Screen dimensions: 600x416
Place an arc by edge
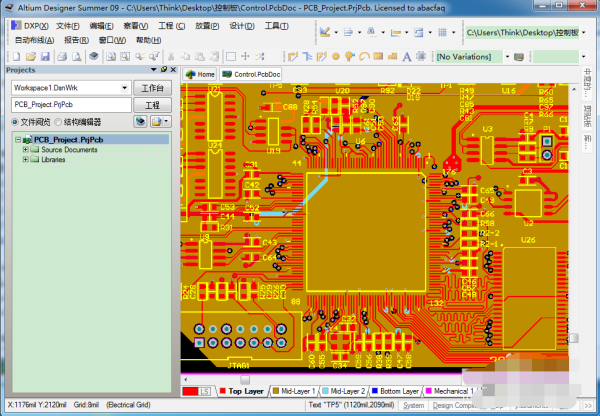pyautogui.click(x=364, y=57)
